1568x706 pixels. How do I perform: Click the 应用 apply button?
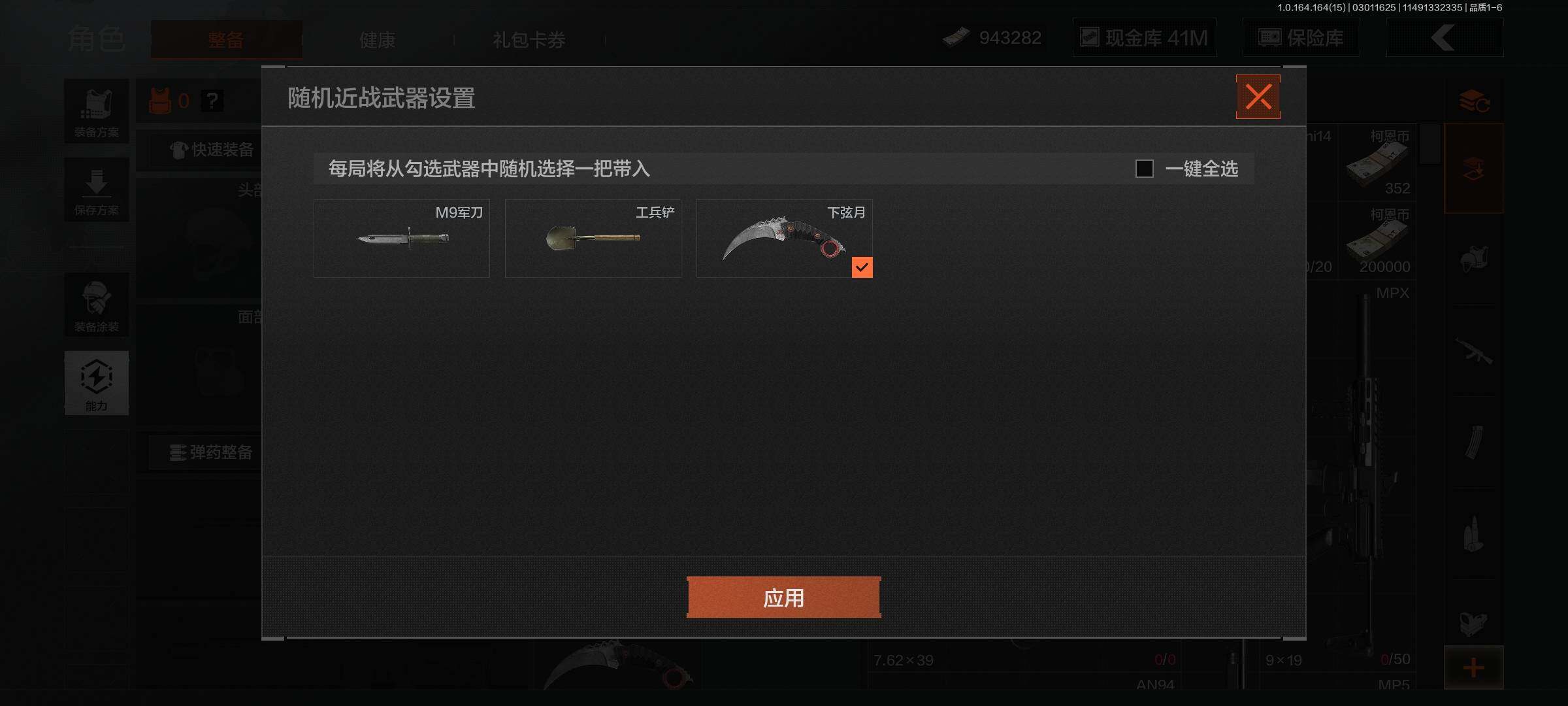(x=783, y=597)
